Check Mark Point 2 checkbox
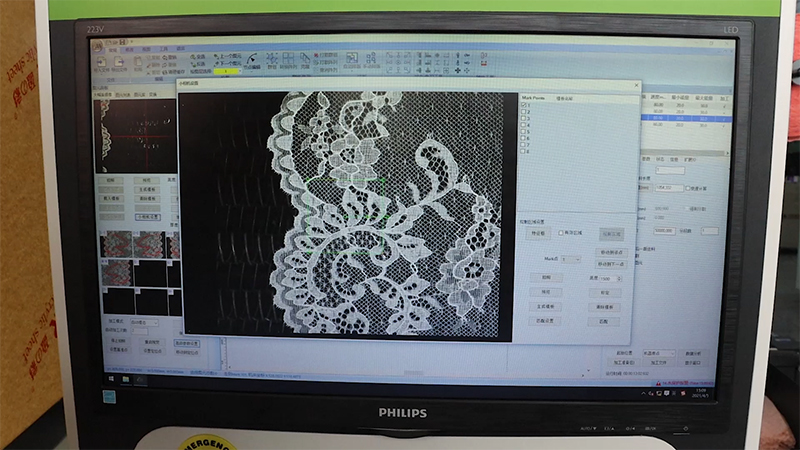 523,112
